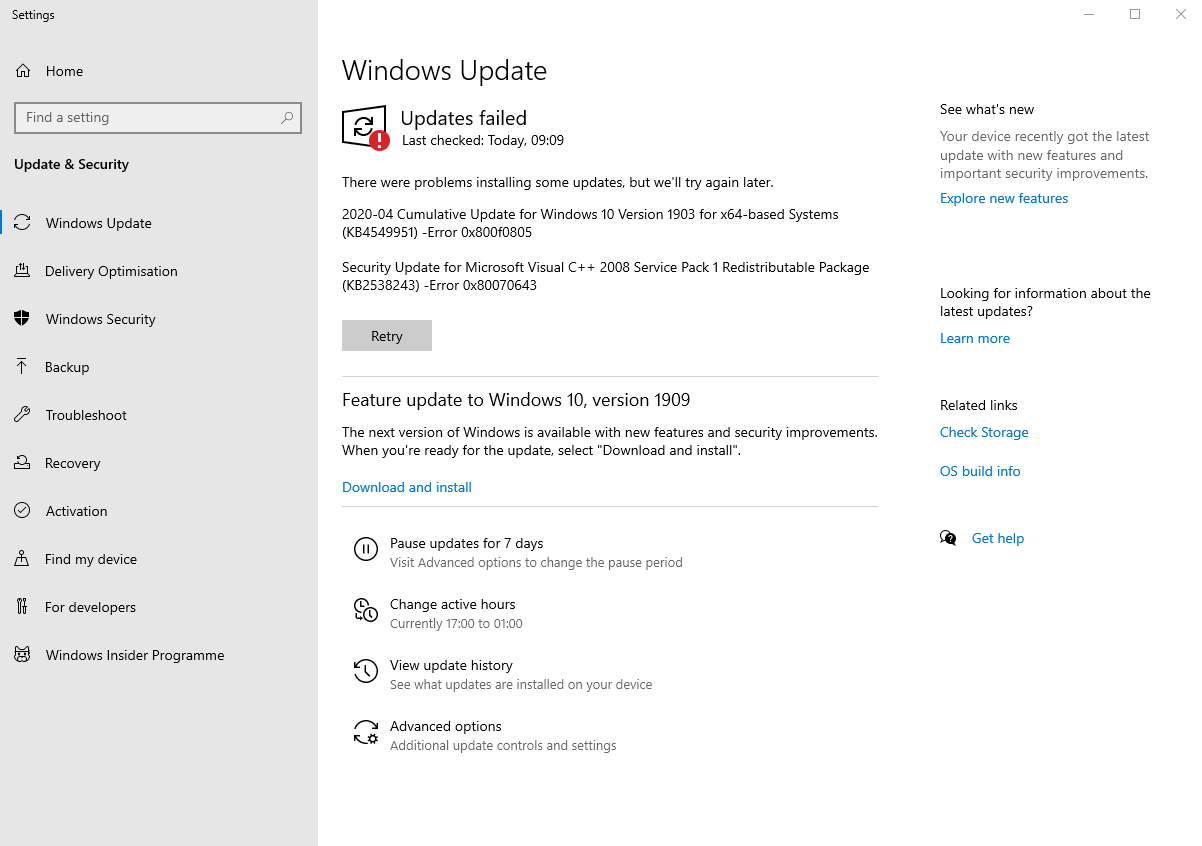Retry the failed updates
This screenshot has width=1202, height=846.
pos(387,336)
